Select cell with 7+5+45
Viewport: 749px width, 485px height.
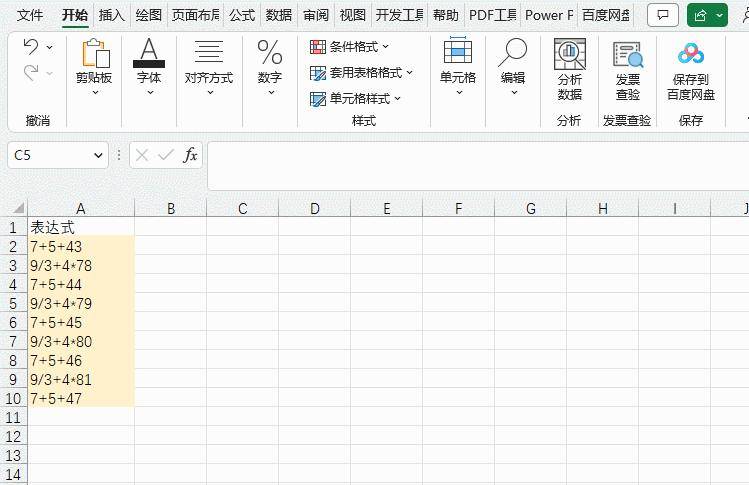click(81, 323)
